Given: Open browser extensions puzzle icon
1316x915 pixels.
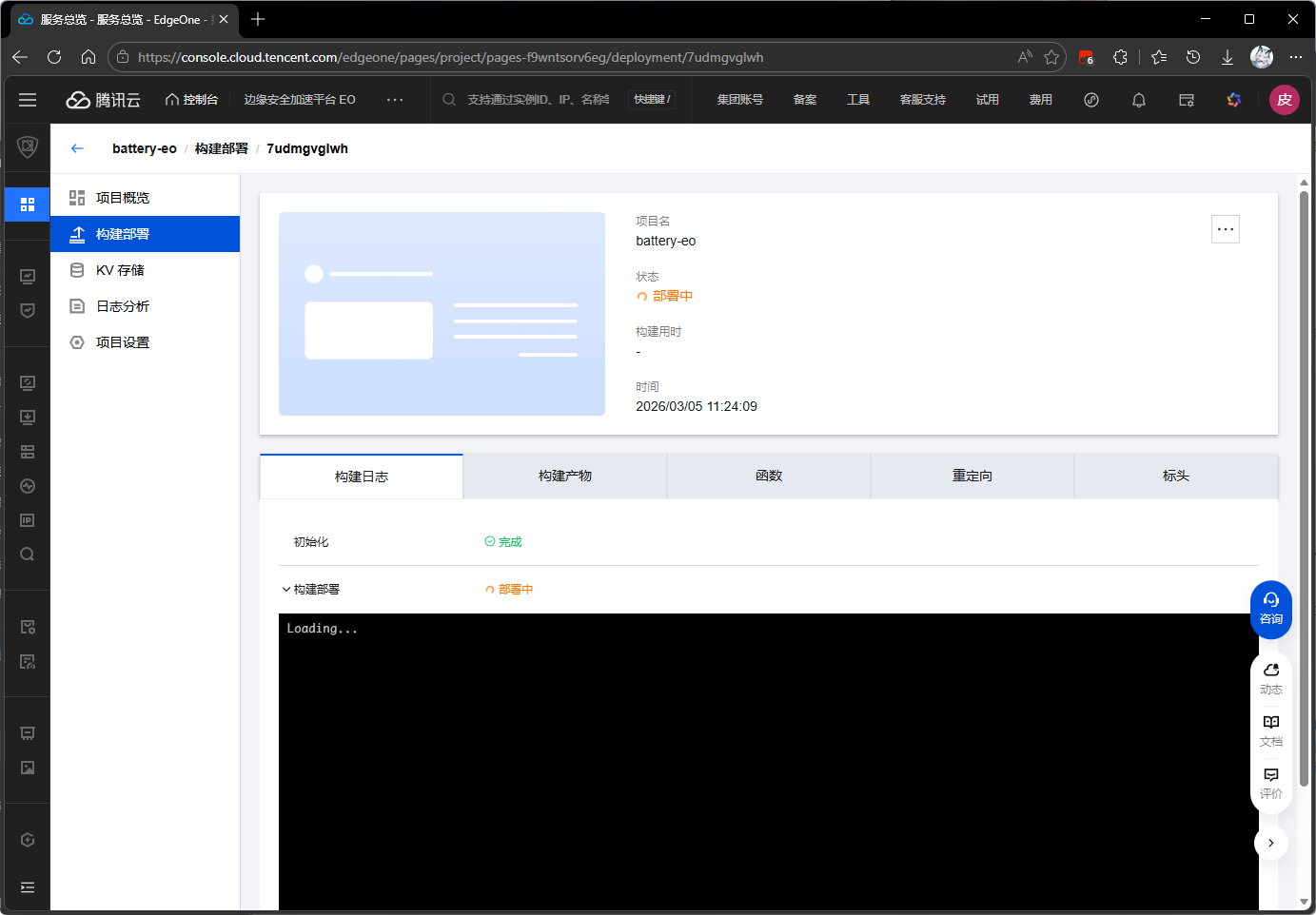Looking at the screenshot, I should tap(1120, 57).
